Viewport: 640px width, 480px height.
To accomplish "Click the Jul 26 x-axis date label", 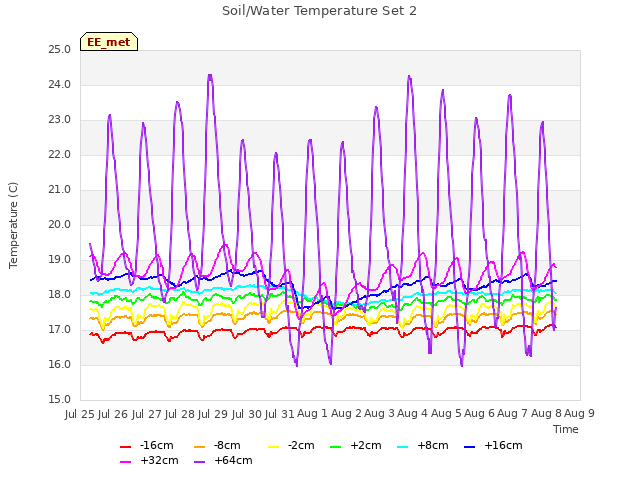I will click(x=113, y=414).
